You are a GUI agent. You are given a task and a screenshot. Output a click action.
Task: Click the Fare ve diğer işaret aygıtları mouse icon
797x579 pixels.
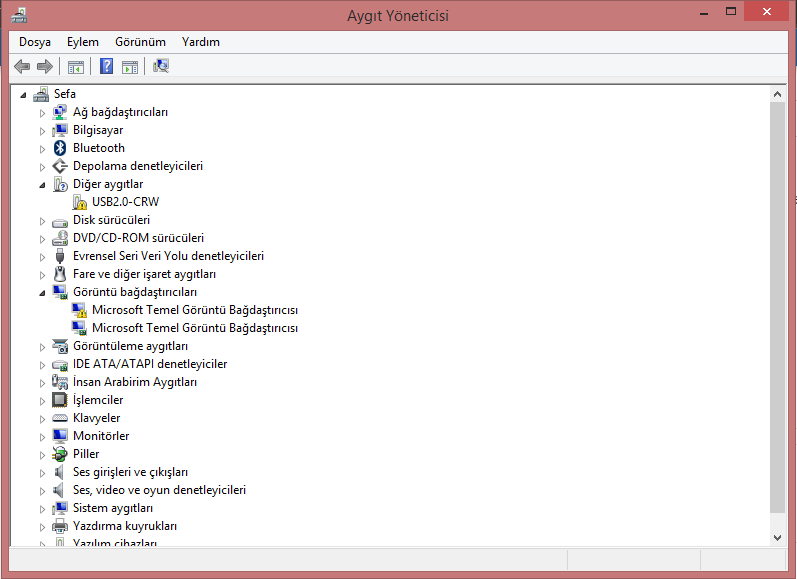60,274
